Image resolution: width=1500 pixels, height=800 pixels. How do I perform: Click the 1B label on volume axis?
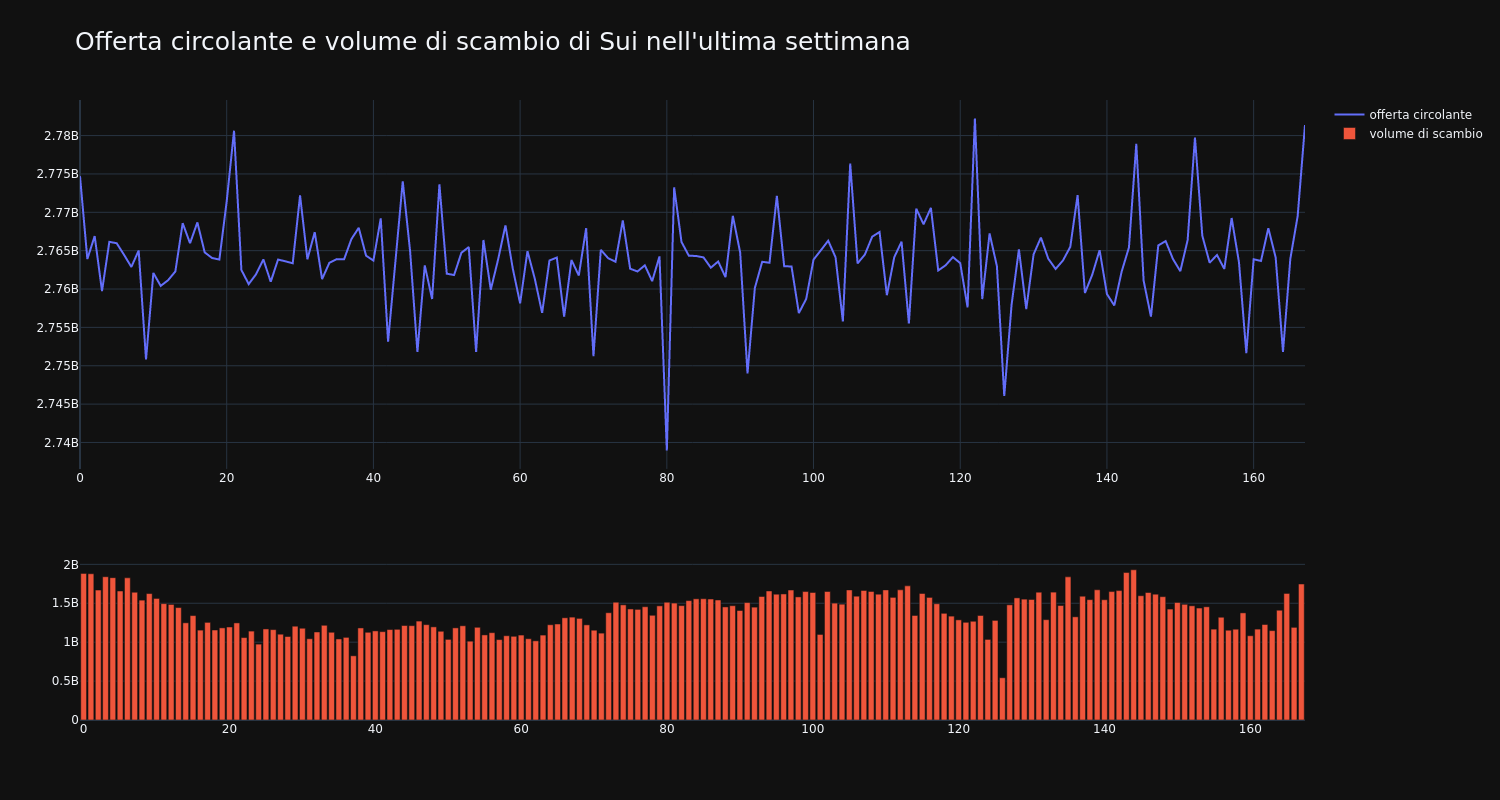click(x=70, y=642)
